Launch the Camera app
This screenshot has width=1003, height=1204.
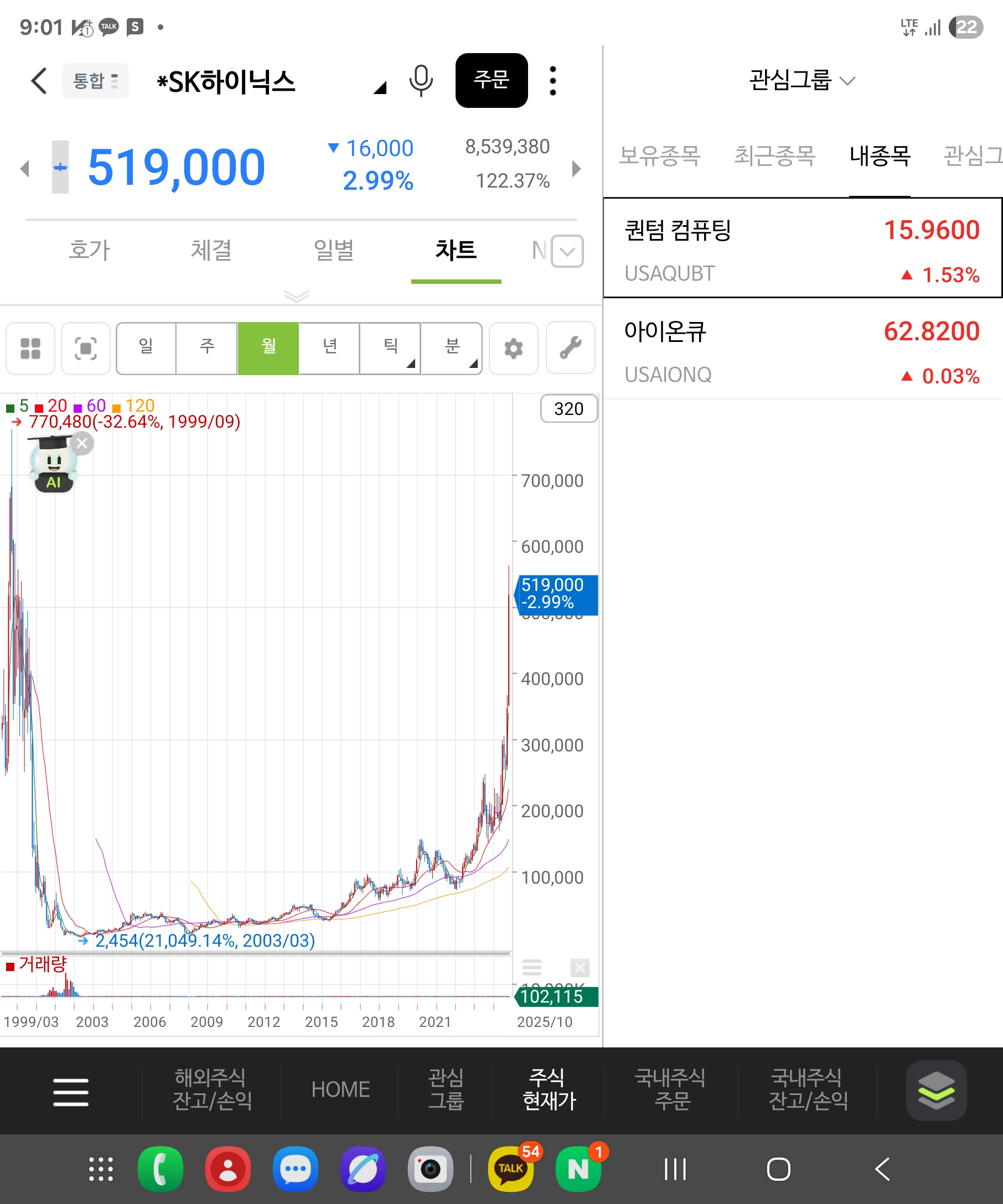click(430, 1169)
